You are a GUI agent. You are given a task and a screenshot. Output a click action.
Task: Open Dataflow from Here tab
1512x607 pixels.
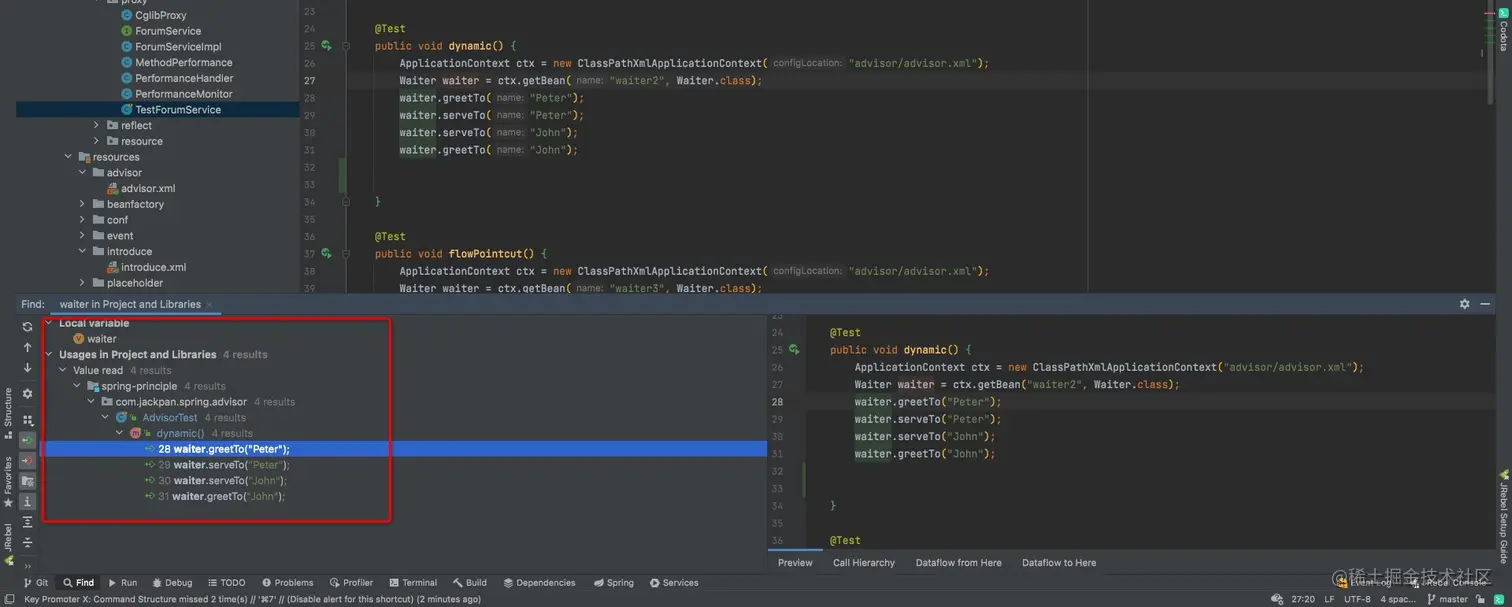coord(958,563)
